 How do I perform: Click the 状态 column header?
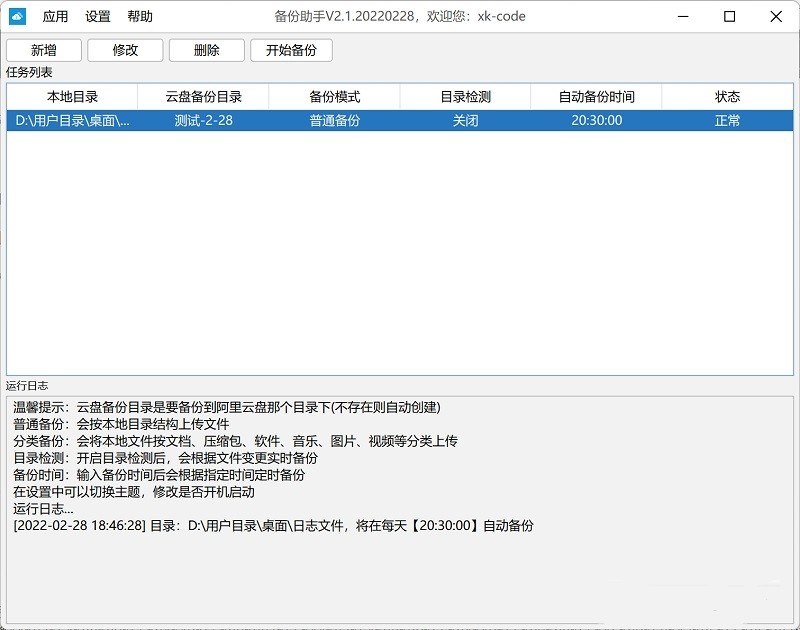pyautogui.click(x=728, y=95)
